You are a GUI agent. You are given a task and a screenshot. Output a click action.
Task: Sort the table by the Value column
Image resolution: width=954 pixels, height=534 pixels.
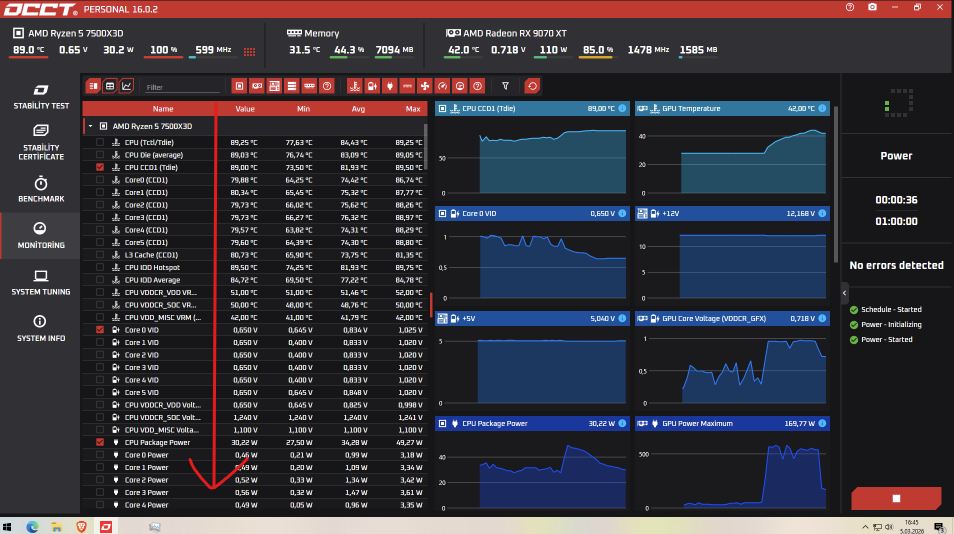tap(245, 109)
